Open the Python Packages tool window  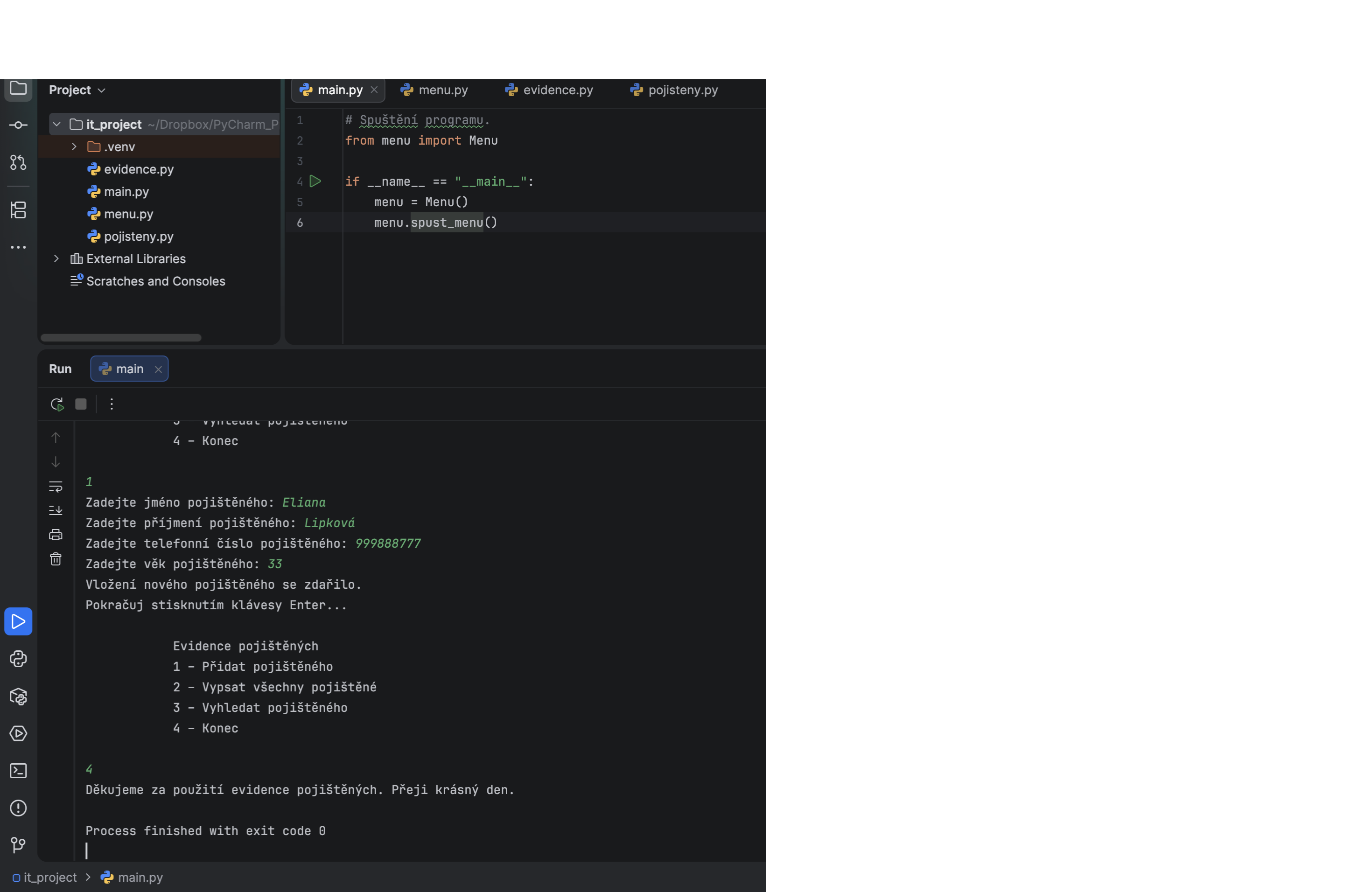click(x=19, y=696)
